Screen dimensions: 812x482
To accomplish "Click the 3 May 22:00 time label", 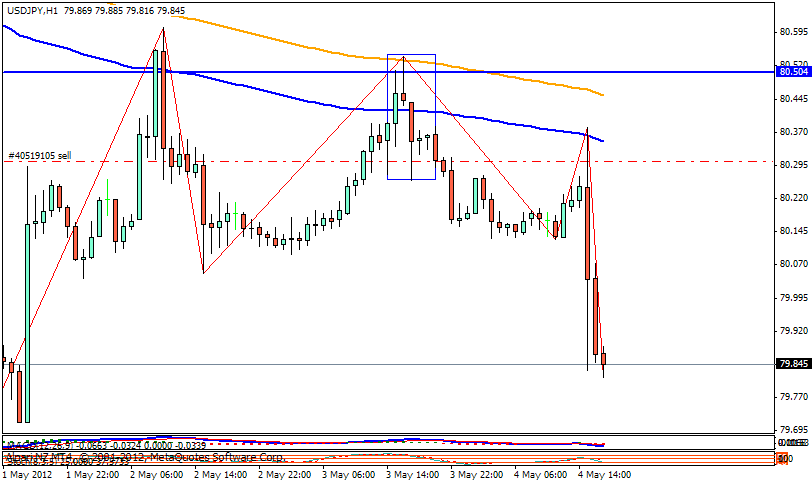I will (477, 475).
